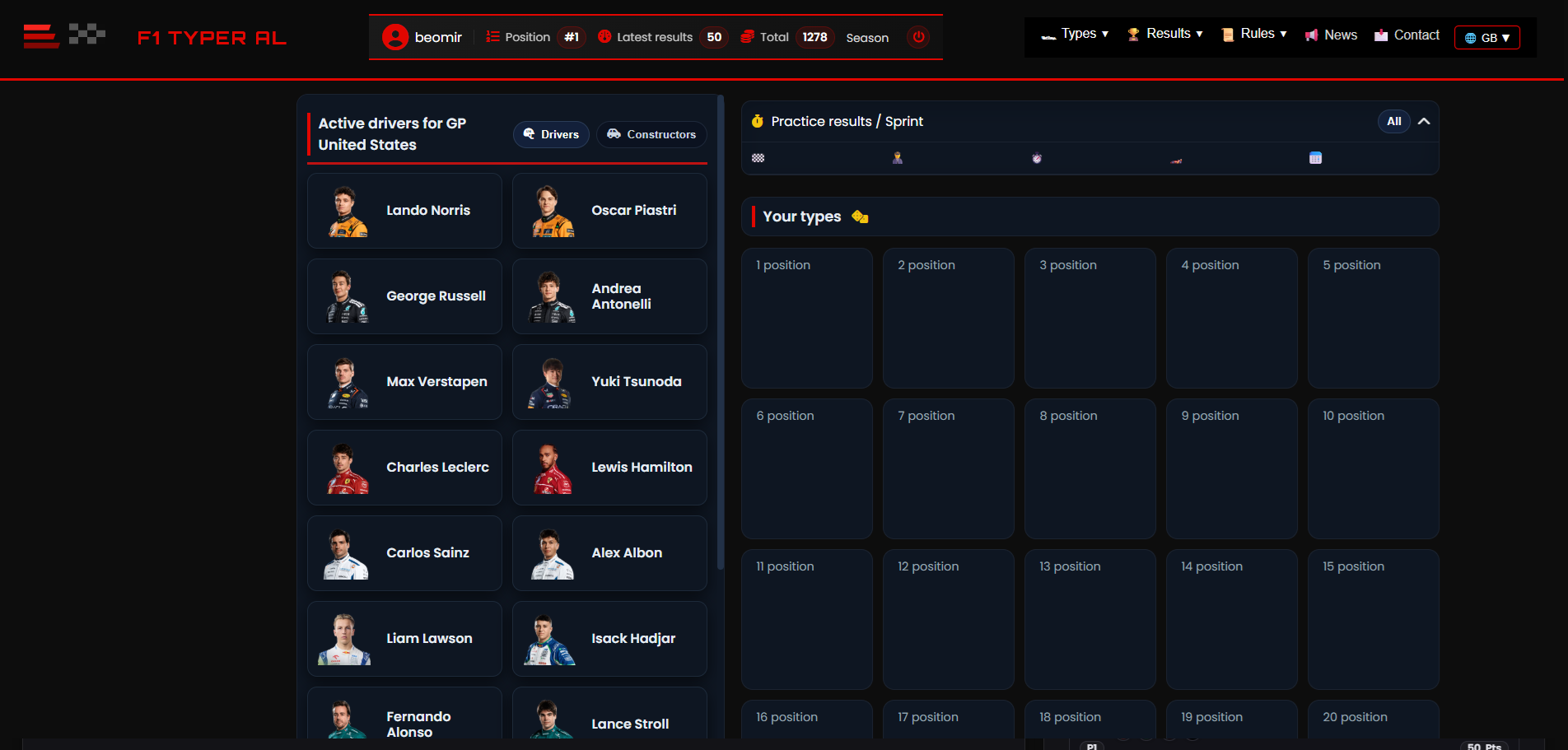Screen dimensions: 1568x750
Task: Open the Types dropdown menu
Action: pyautogui.click(x=1076, y=34)
